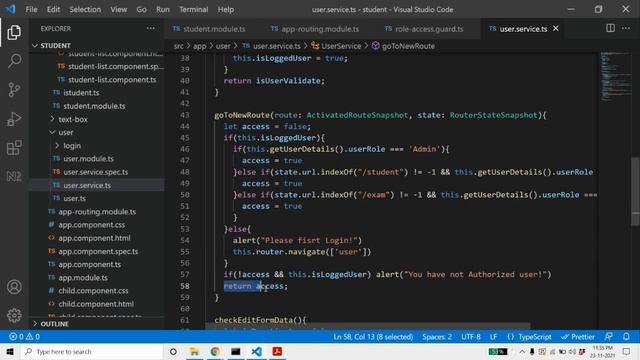The image size is (640, 360).
Task: Open user.service.spec.ts file
Action: pos(95,172)
